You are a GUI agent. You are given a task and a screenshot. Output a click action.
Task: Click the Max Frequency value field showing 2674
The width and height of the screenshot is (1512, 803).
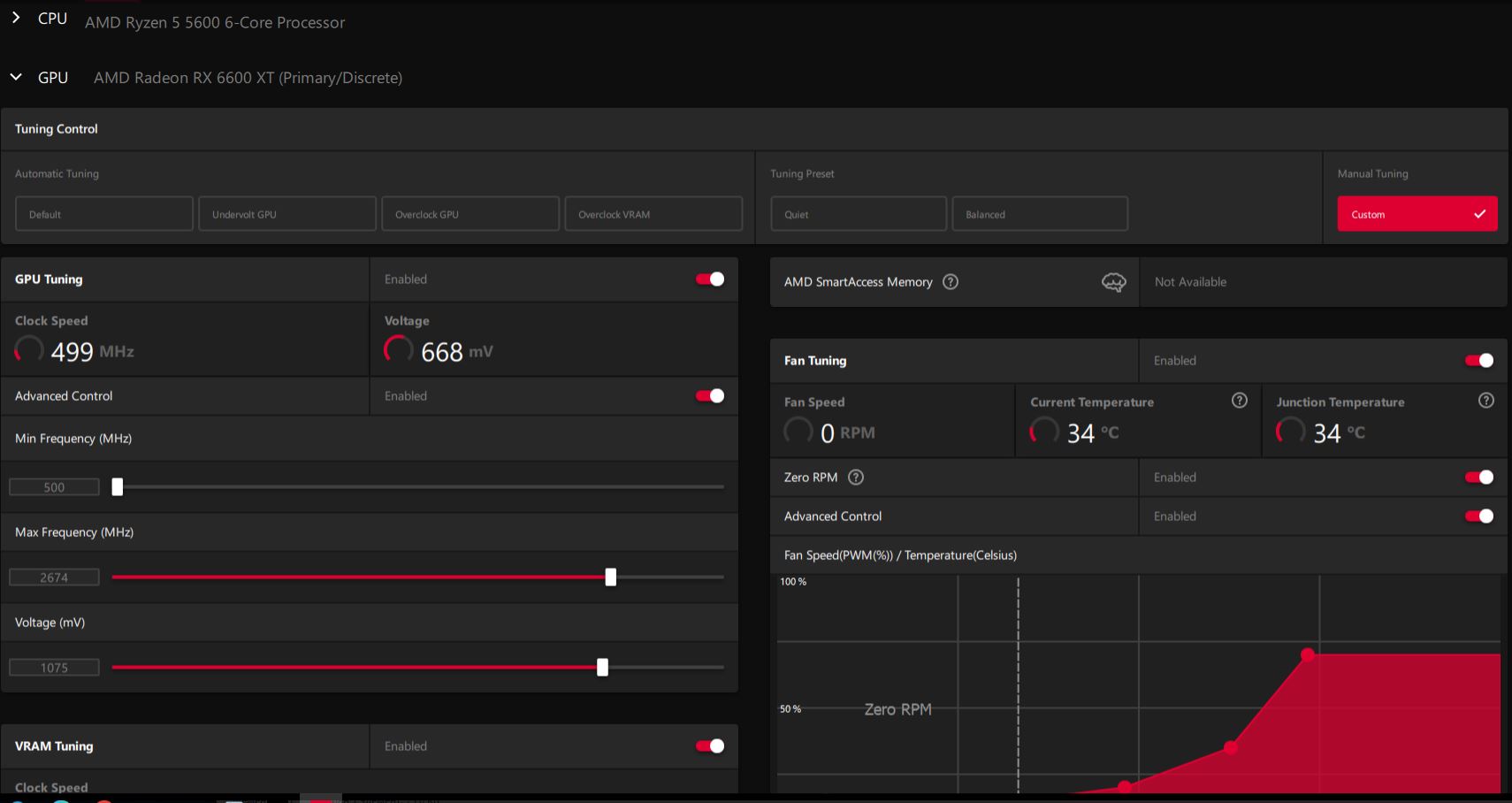(x=54, y=577)
